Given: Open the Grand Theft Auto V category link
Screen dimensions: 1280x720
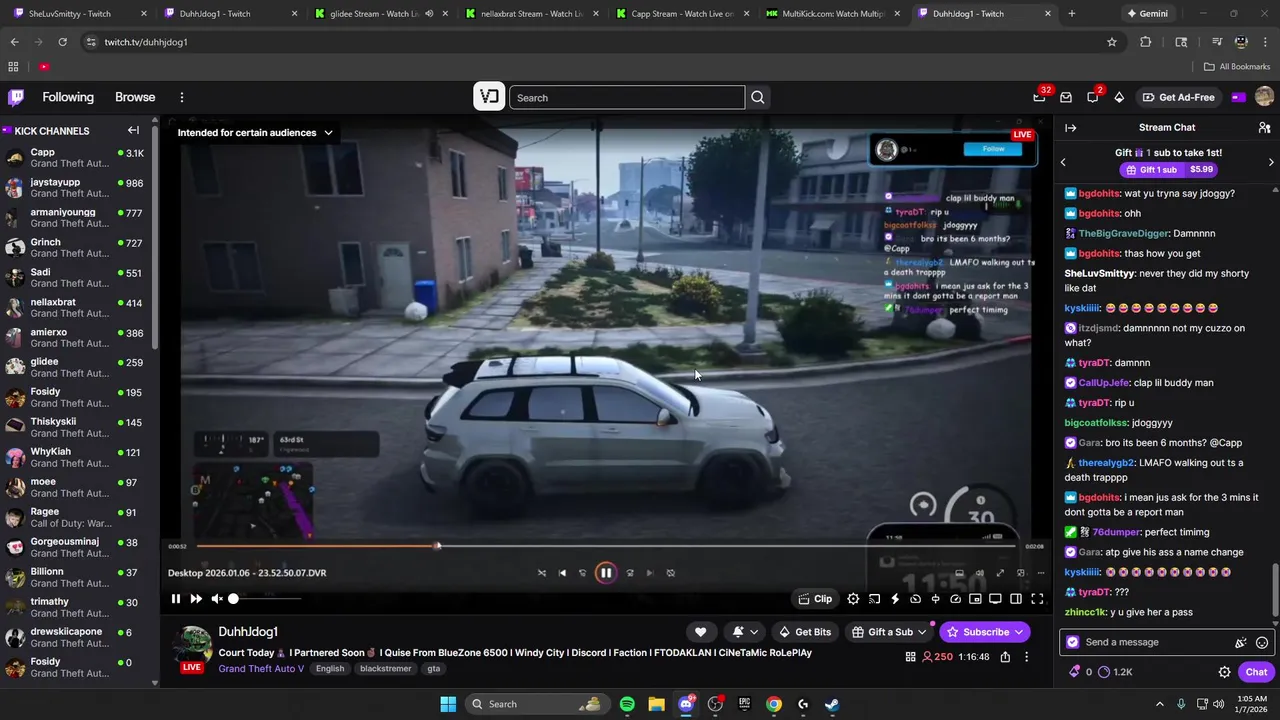Looking at the screenshot, I should (x=261, y=669).
